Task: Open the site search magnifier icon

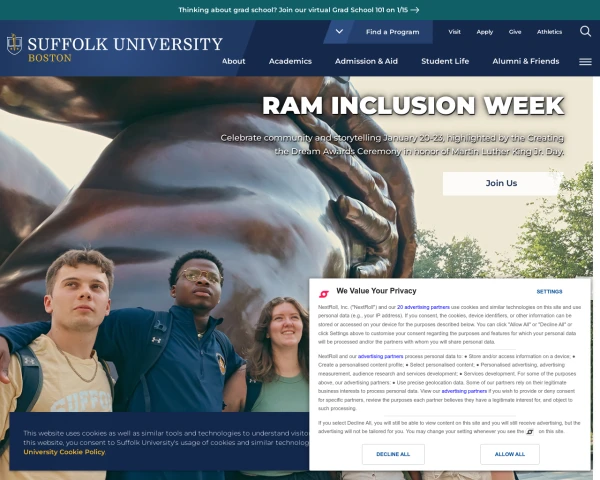Action: tap(585, 31)
